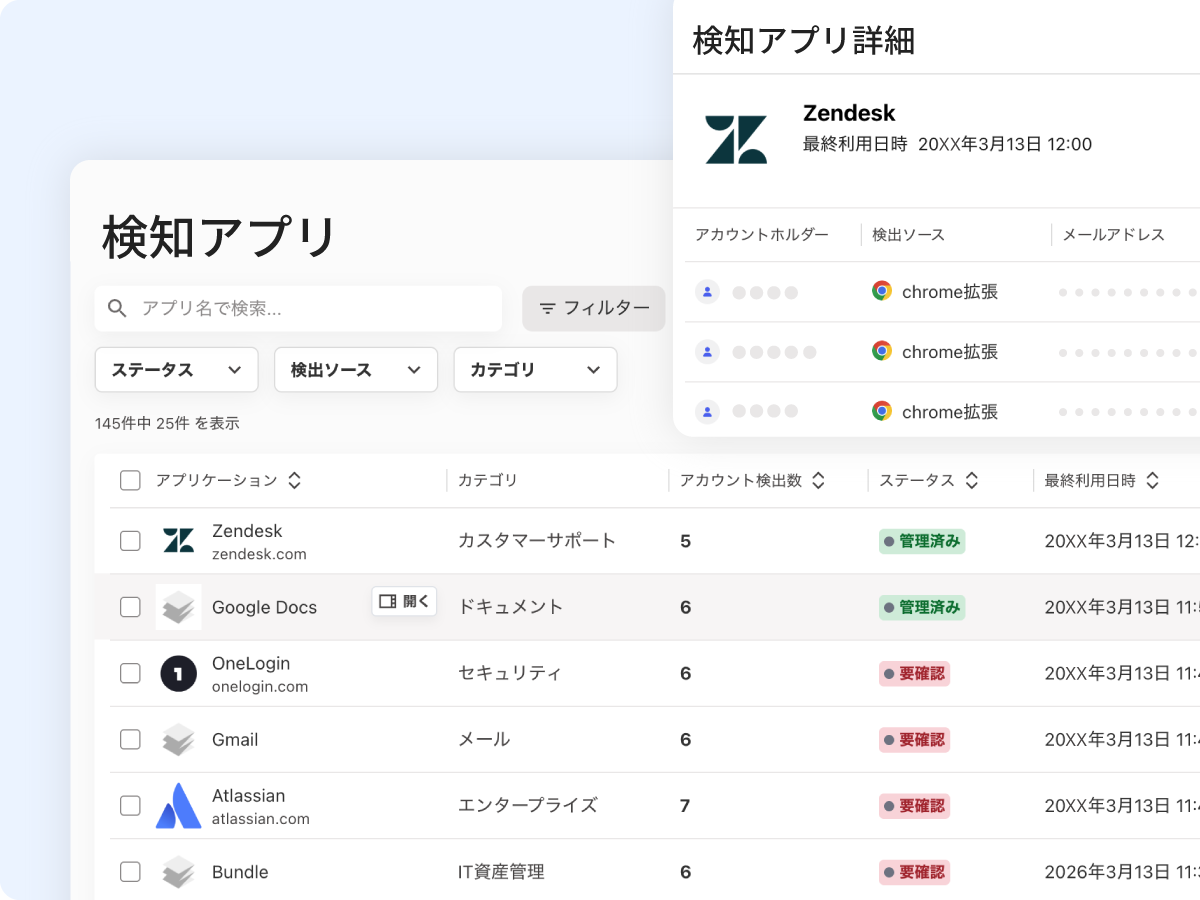Click the Gmail placeholder app icon

179,740
